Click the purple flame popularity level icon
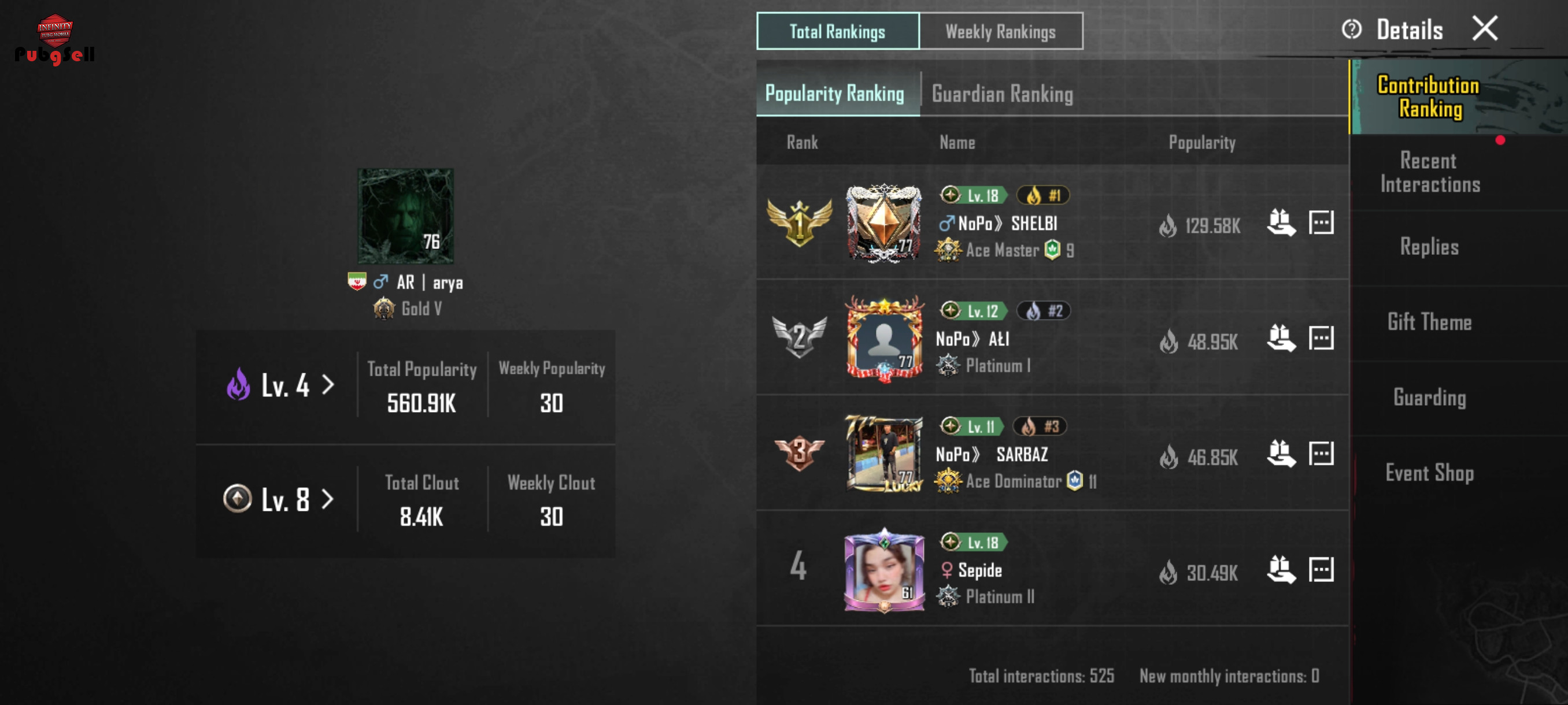Screen dimensions: 1568x705 pos(239,384)
